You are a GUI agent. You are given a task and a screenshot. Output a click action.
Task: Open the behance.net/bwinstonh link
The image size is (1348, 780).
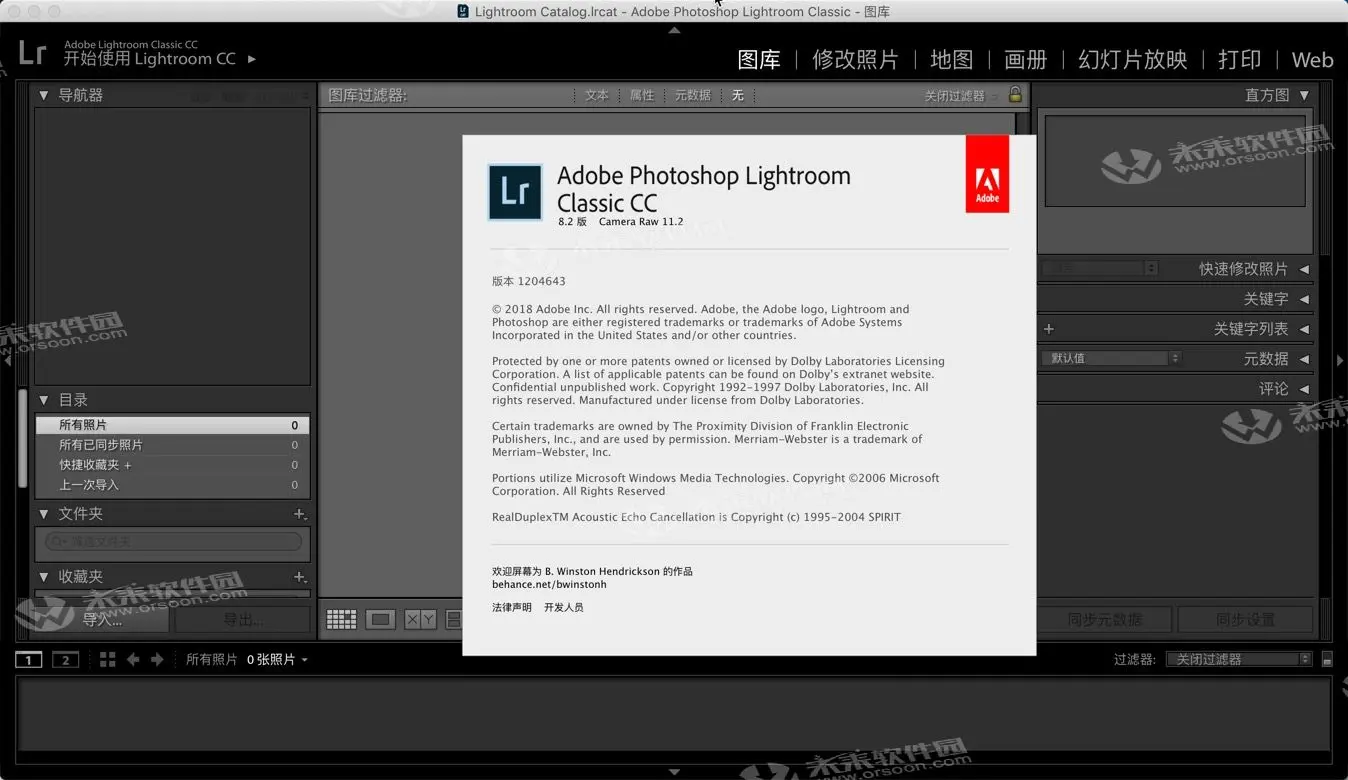[x=549, y=584]
